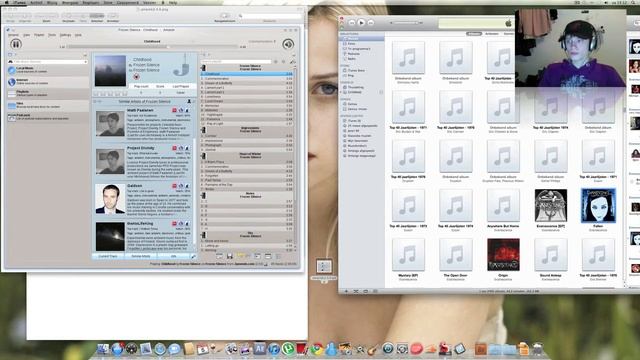
Task: Open Last.fm page icon for Project Divinity
Action: (x=174, y=148)
